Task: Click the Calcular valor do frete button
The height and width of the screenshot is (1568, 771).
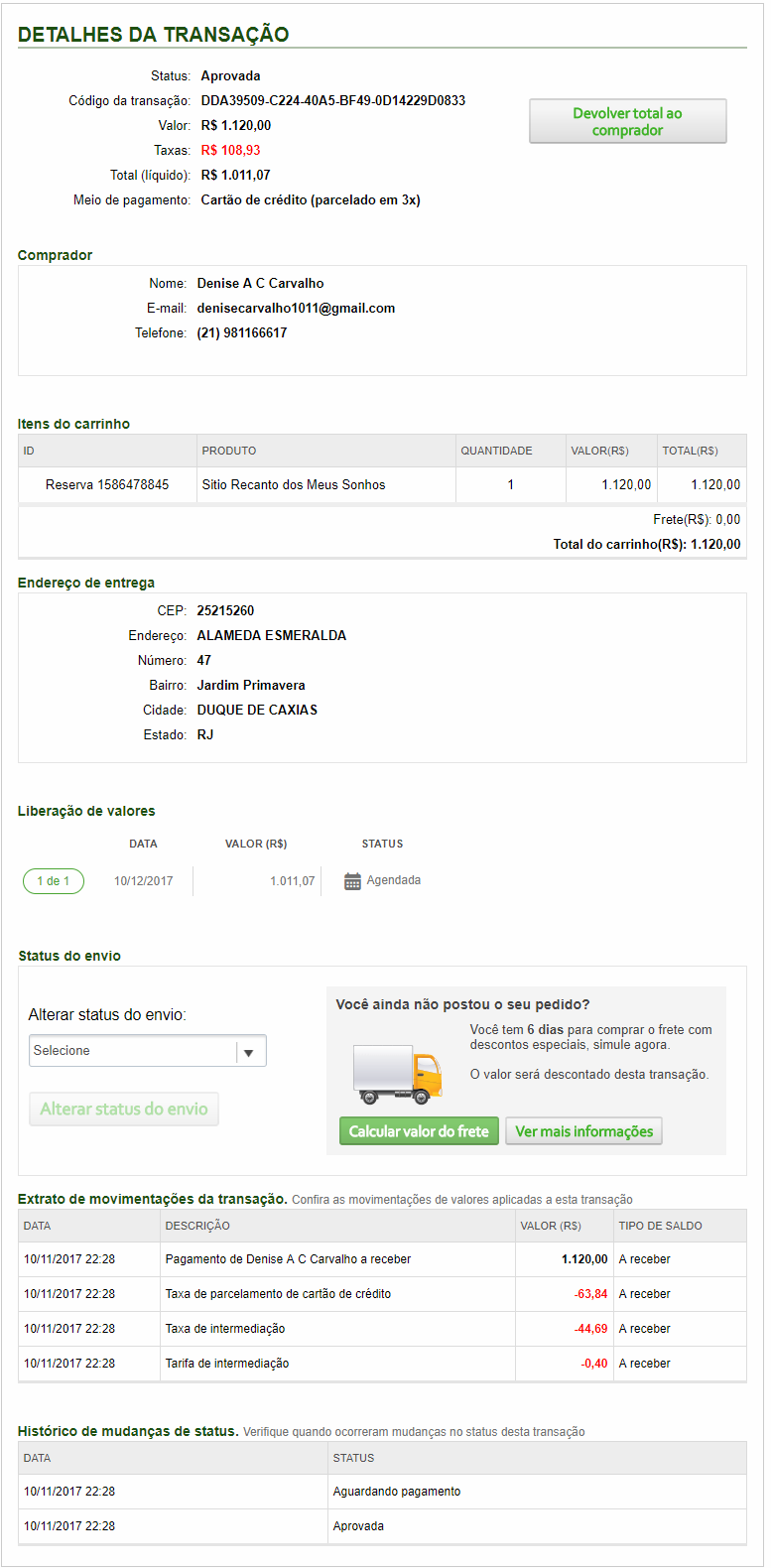Action: 419,1131
